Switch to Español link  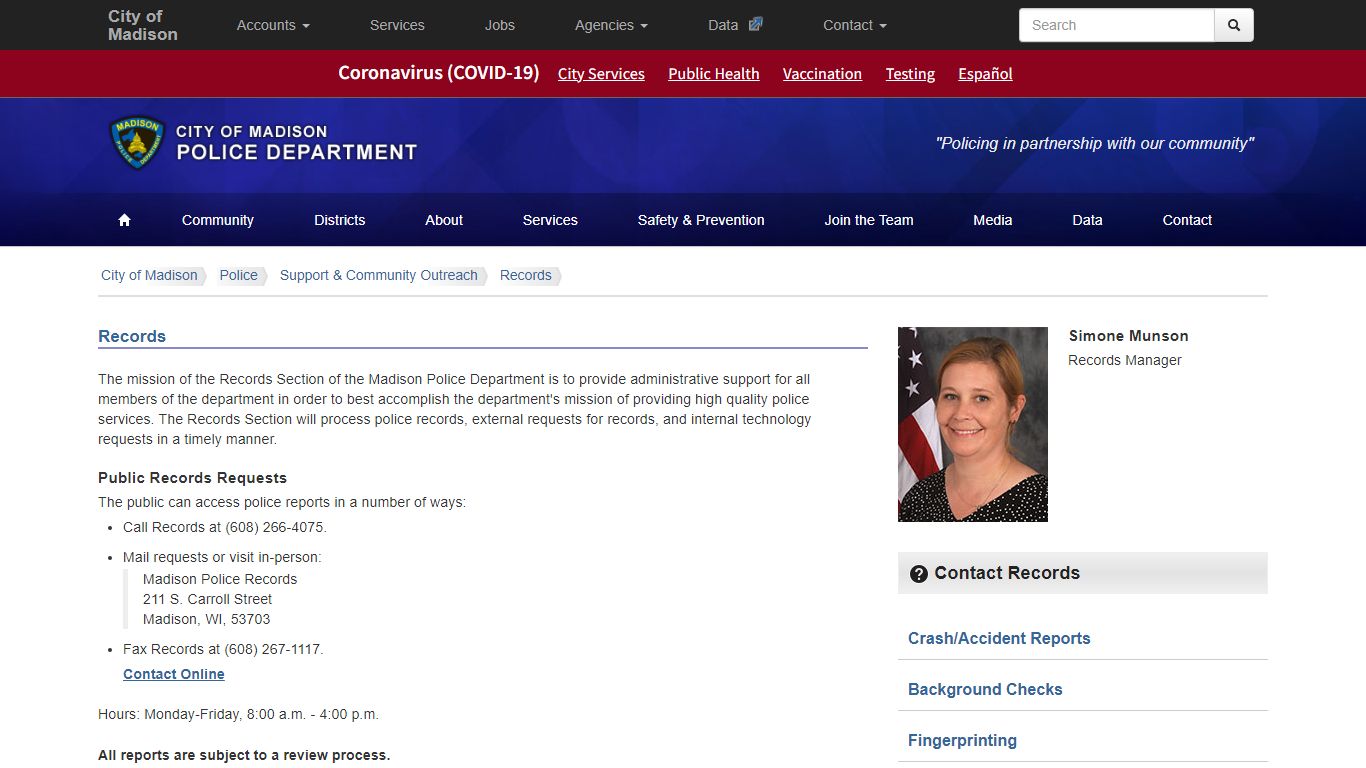(985, 74)
